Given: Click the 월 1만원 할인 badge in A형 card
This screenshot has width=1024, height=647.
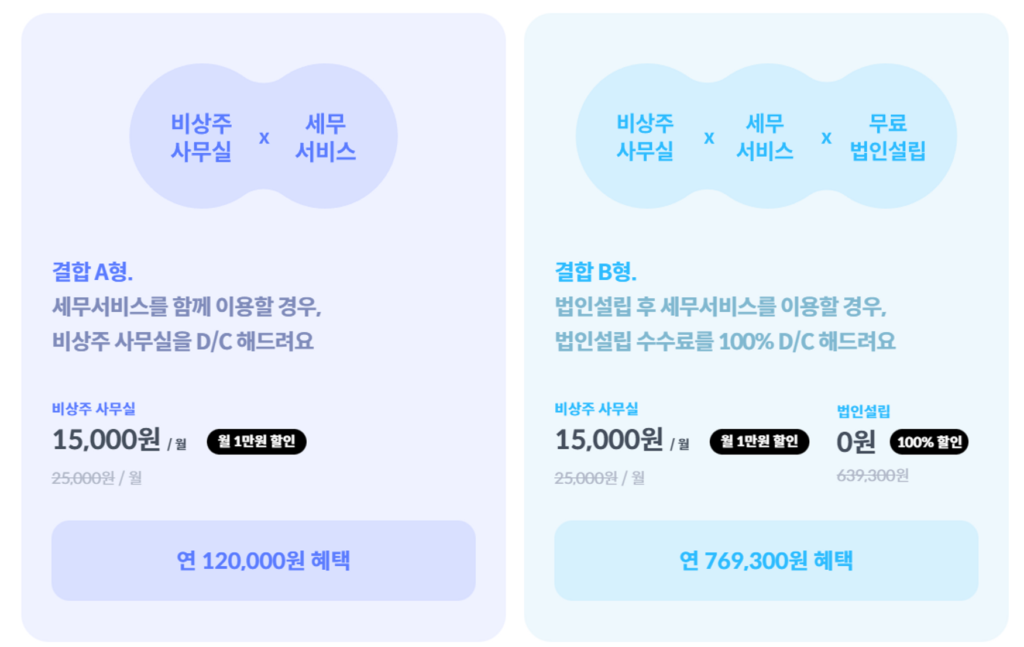Looking at the screenshot, I should coord(257,441).
